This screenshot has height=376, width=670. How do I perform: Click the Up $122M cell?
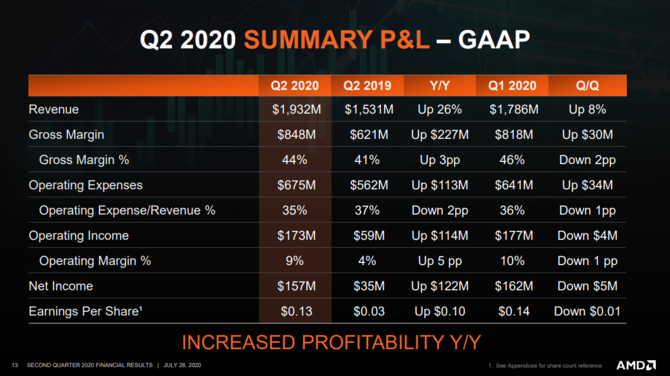[x=440, y=286]
